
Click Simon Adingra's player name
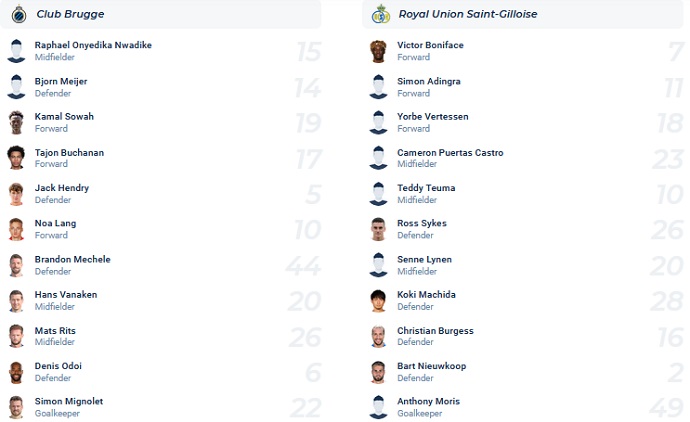(x=429, y=81)
